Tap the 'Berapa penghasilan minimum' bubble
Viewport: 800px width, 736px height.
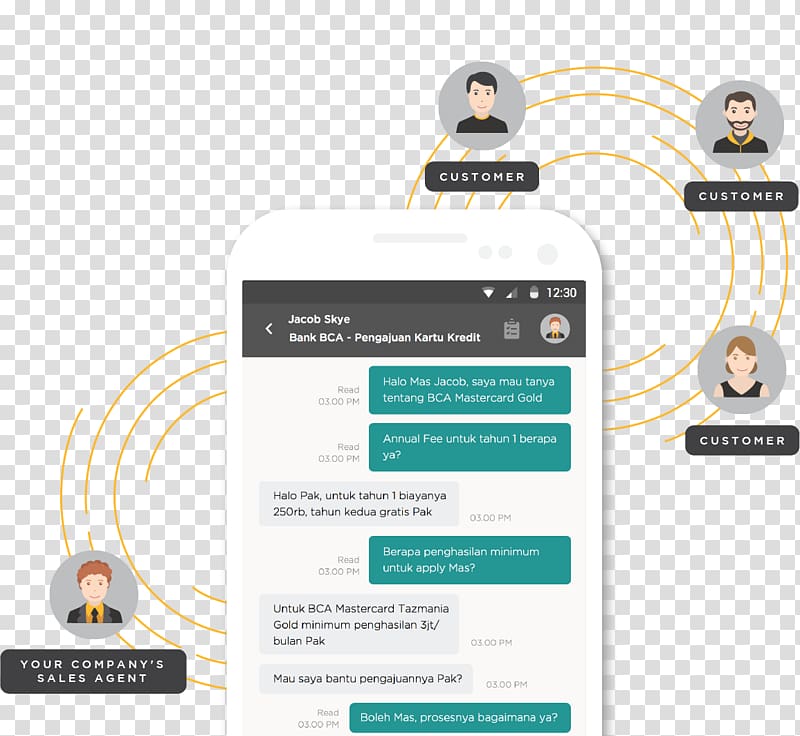pyautogui.click(x=469, y=560)
